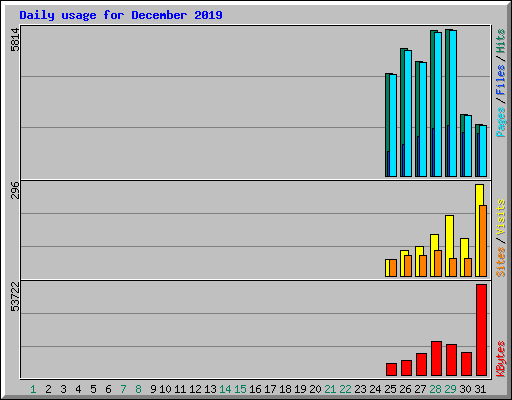
Task: Click green weekend day label 15
Action: (240, 389)
